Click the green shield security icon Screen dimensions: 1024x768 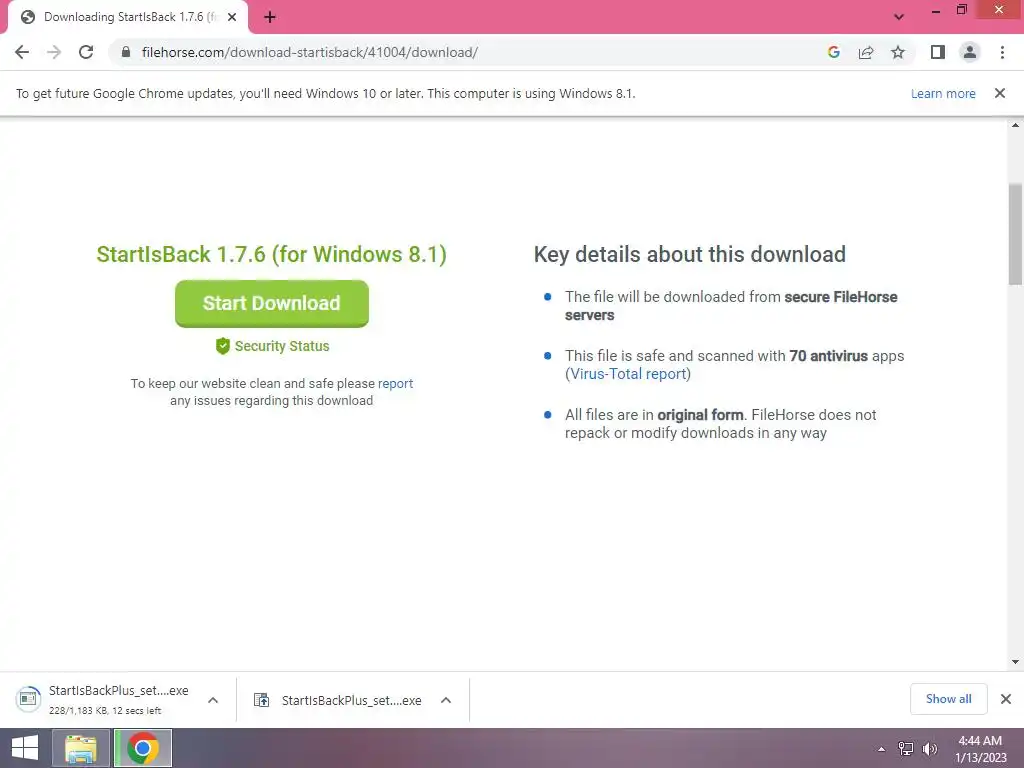click(223, 346)
